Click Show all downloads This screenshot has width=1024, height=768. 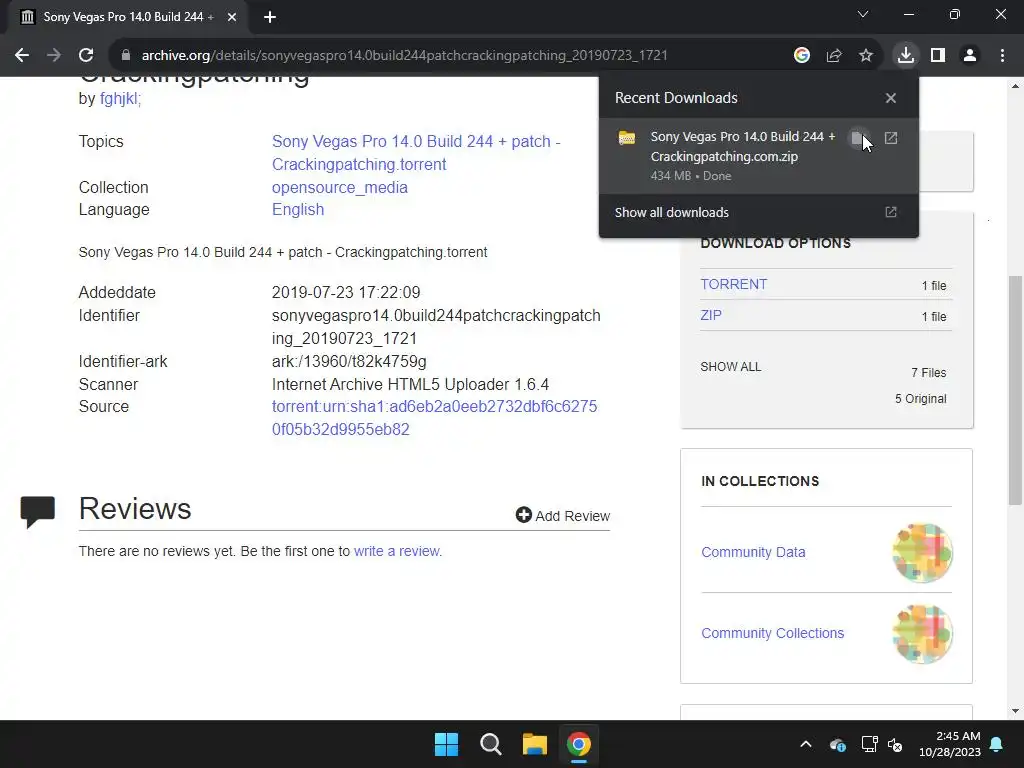pos(671,212)
